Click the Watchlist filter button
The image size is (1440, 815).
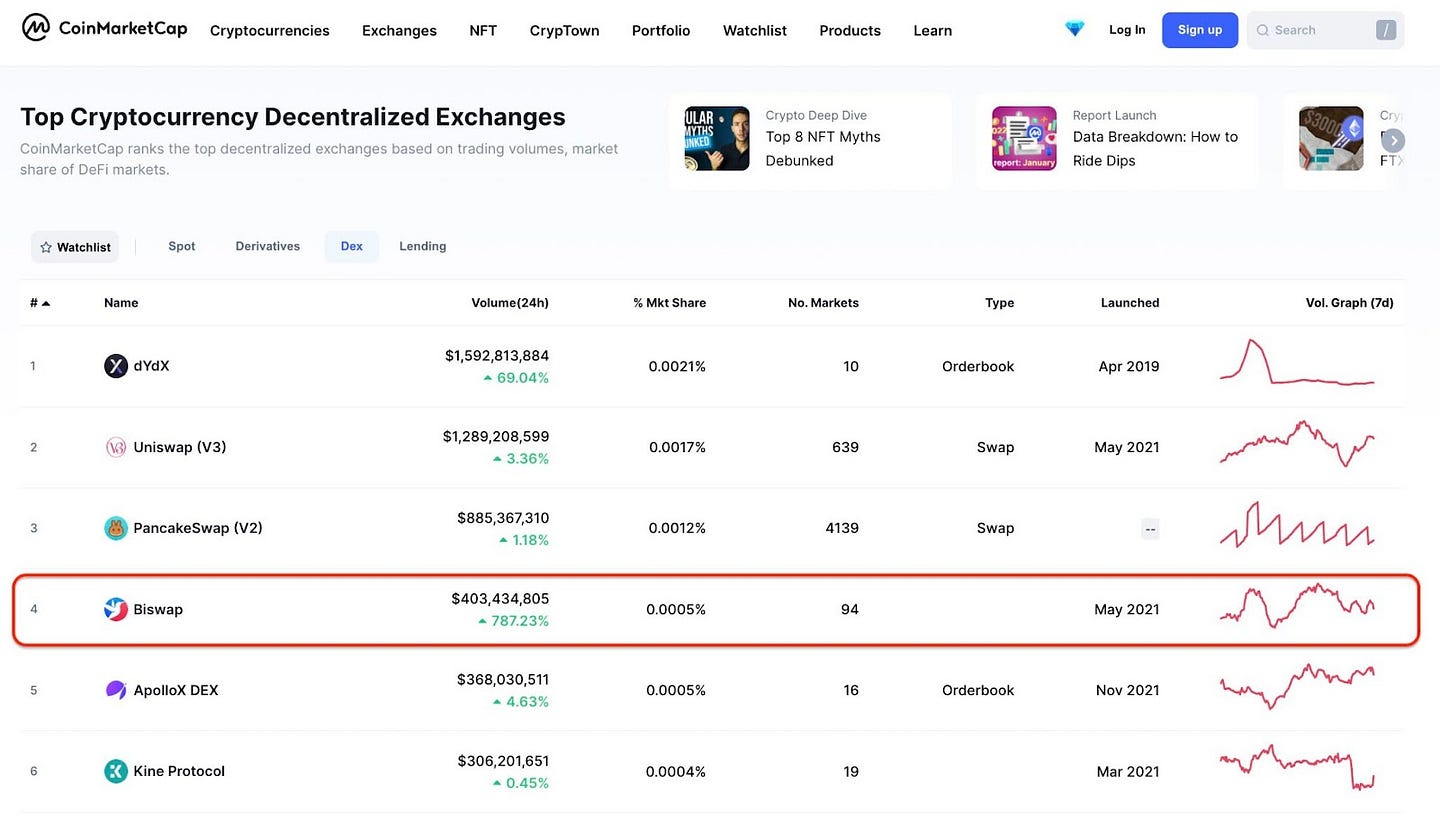click(x=75, y=247)
